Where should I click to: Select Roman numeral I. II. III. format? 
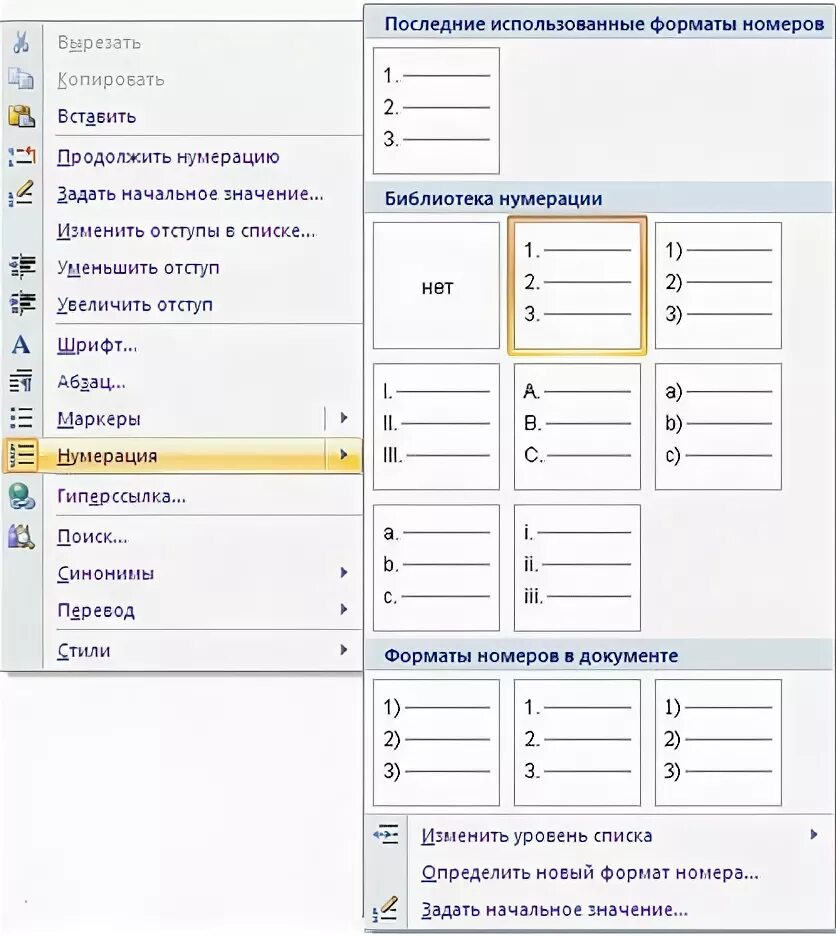(x=437, y=427)
